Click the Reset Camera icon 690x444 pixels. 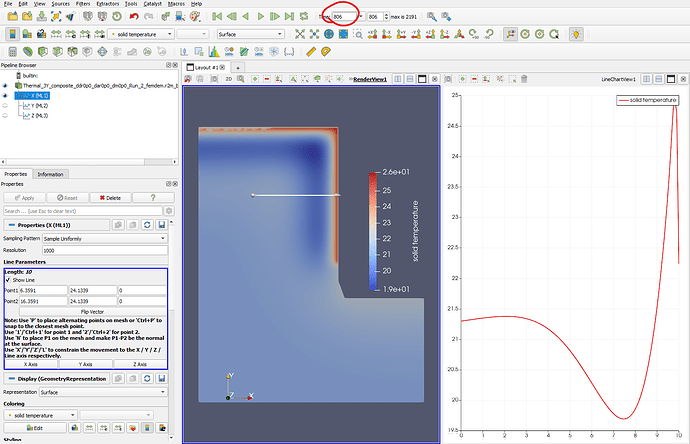[302, 34]
